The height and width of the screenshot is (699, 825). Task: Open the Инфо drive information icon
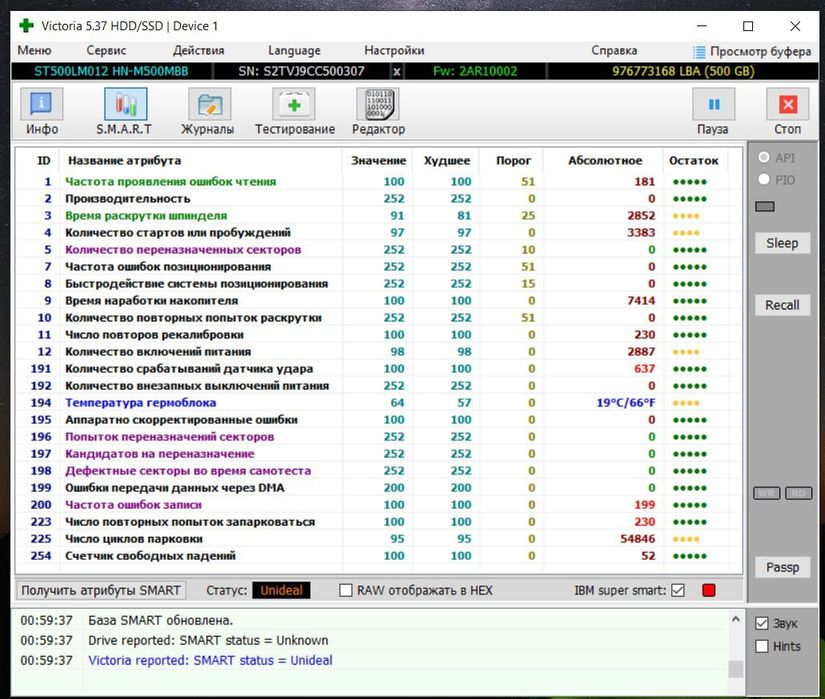[x=42, y=104]
